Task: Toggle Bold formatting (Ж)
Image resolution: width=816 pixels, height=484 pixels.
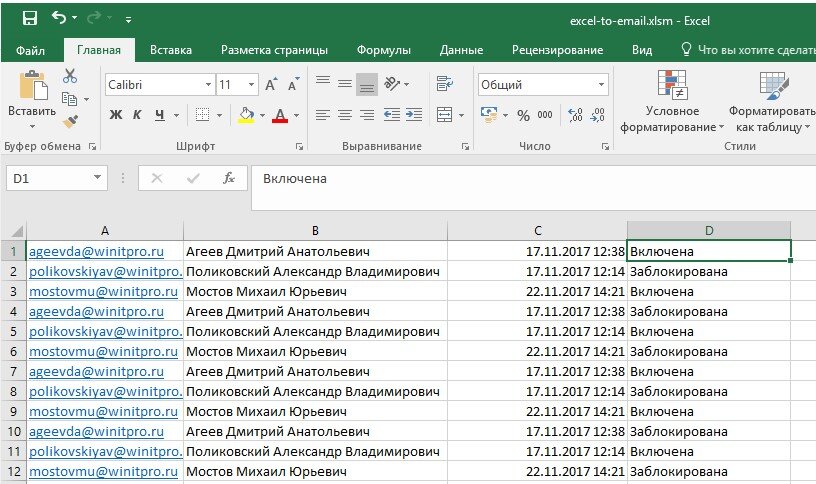Action: [x=116, y=115]
